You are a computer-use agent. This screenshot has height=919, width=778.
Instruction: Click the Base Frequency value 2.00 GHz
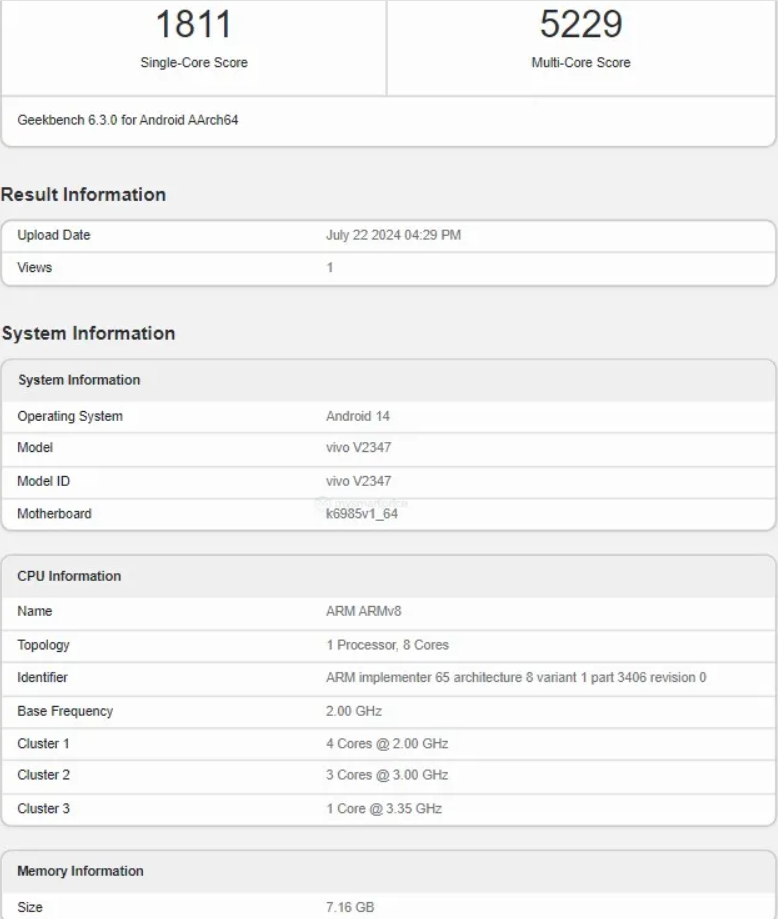tap(354, 711)
